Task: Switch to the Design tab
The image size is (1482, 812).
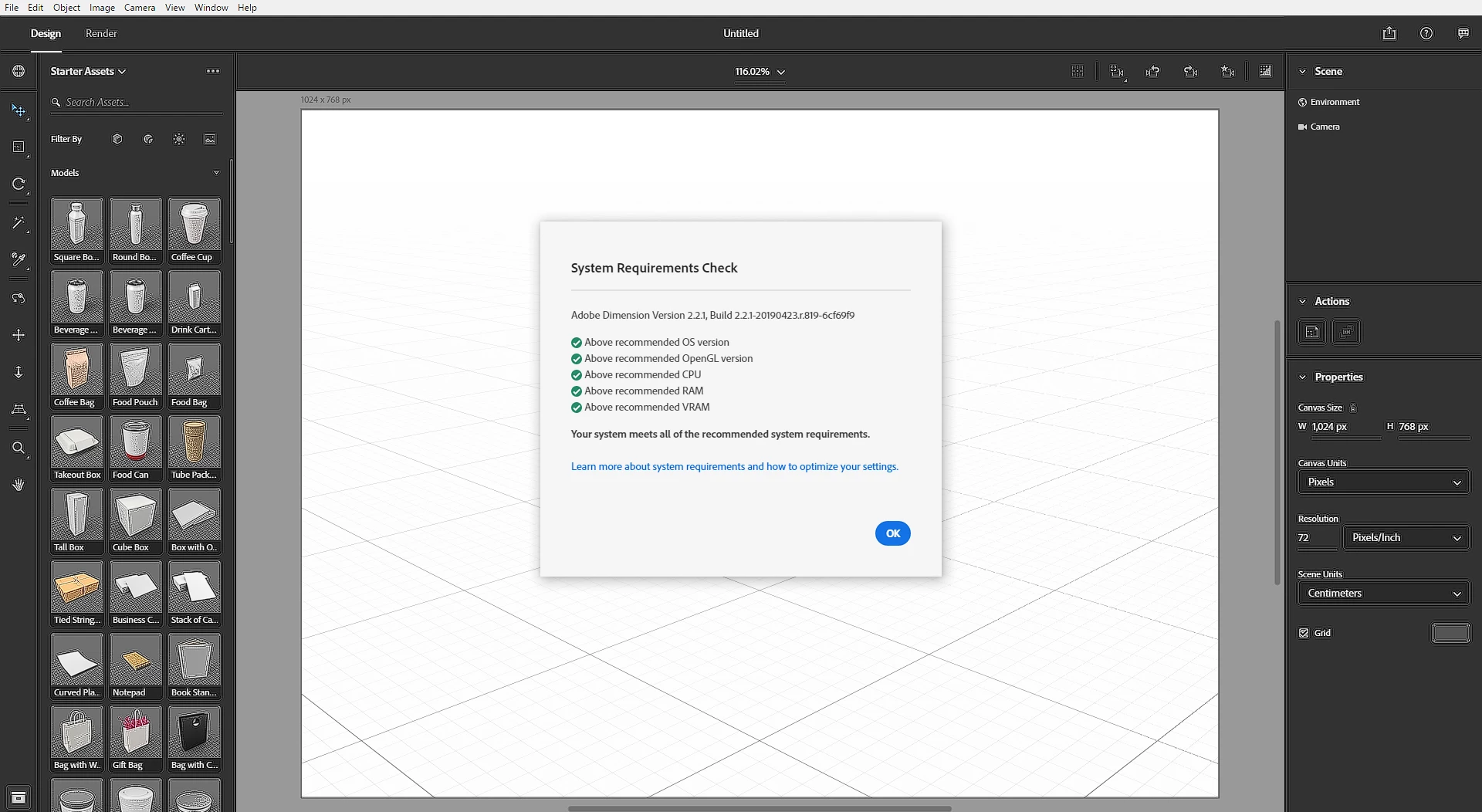Action: [x=46, y=33]
